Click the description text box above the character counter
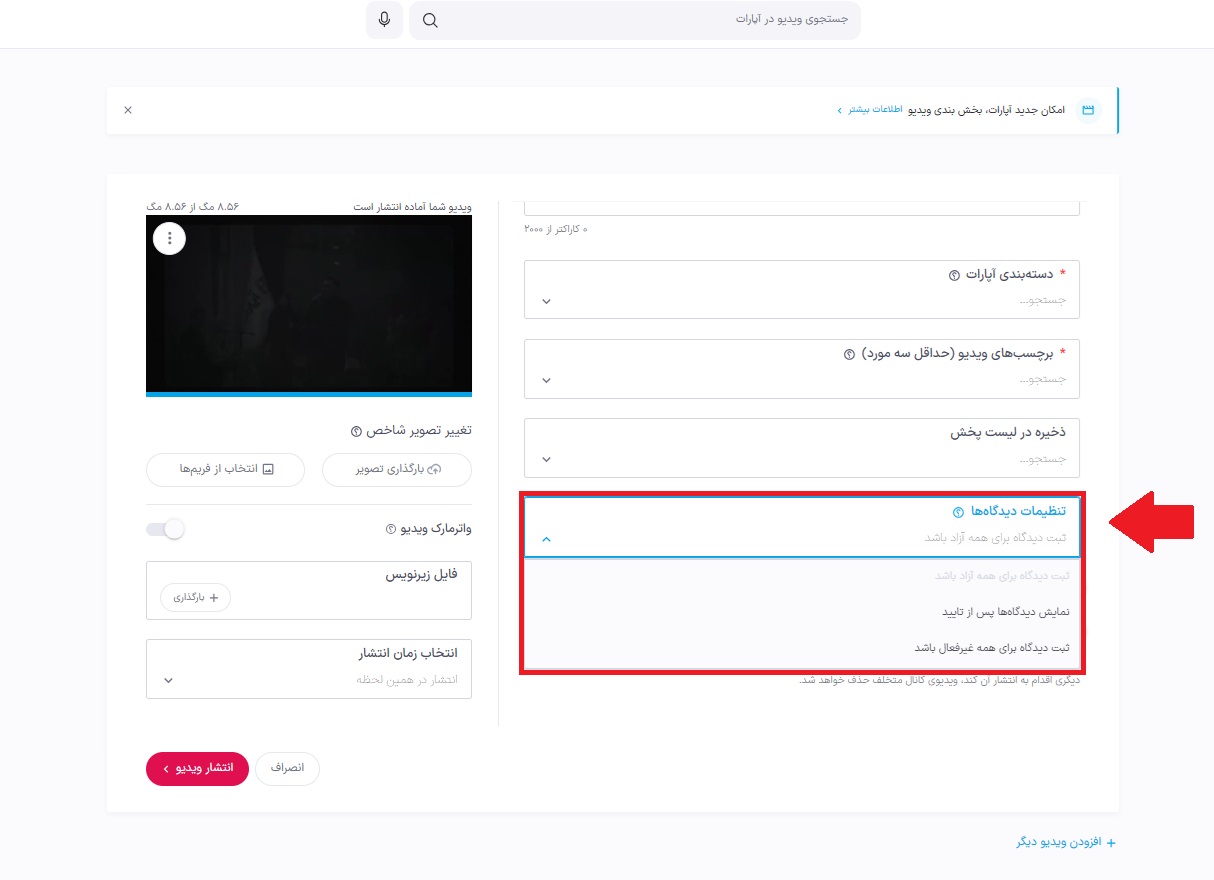 [802, 207]
